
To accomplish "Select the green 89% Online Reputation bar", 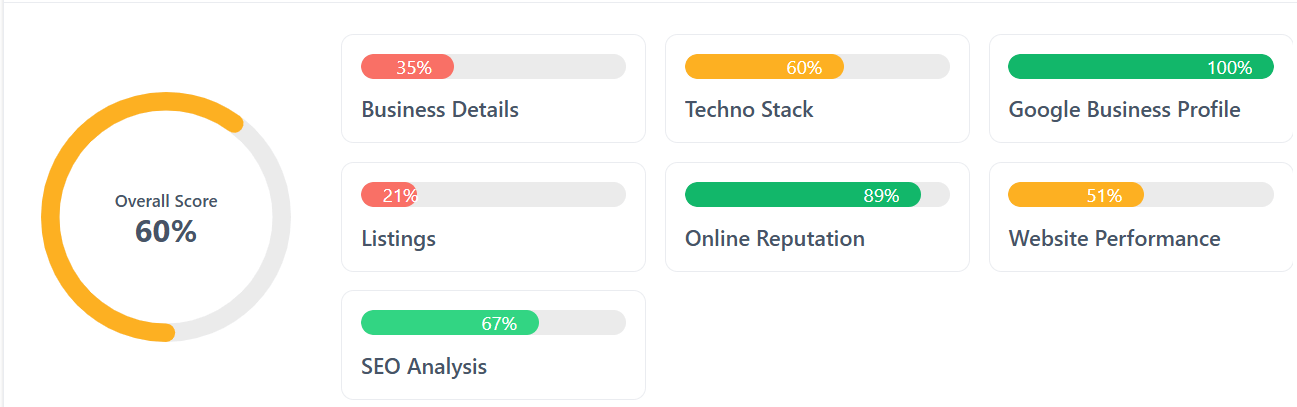I will pyautogui.click(x=802, y=195).
